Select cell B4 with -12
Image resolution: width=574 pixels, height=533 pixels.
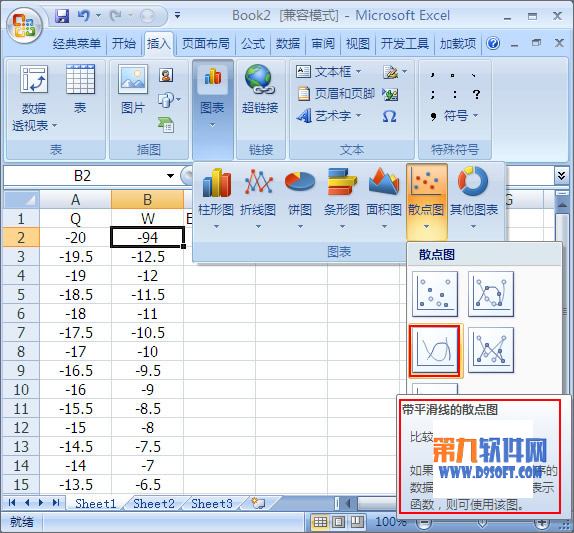pyautogui.click(x=147, y=276)
